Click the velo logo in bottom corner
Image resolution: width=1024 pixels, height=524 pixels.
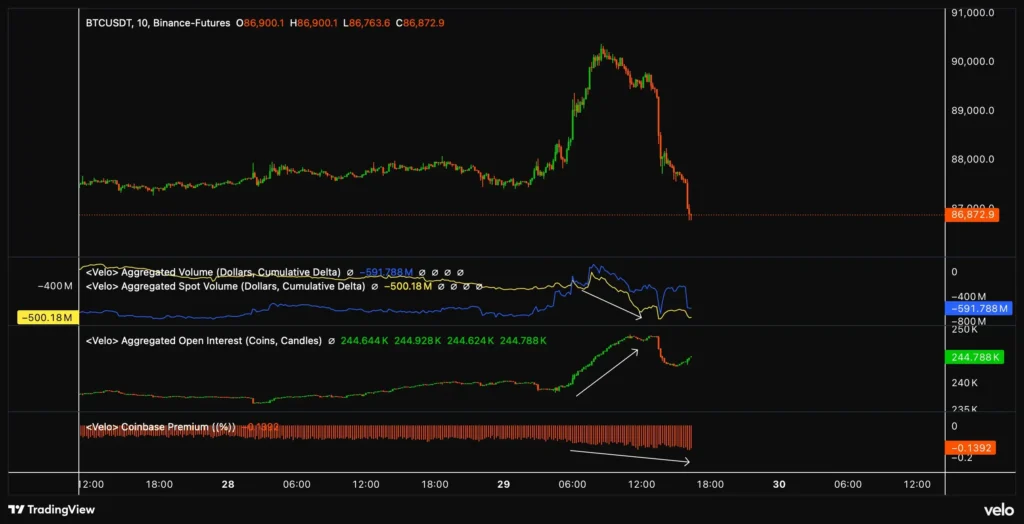click(997, 509)
